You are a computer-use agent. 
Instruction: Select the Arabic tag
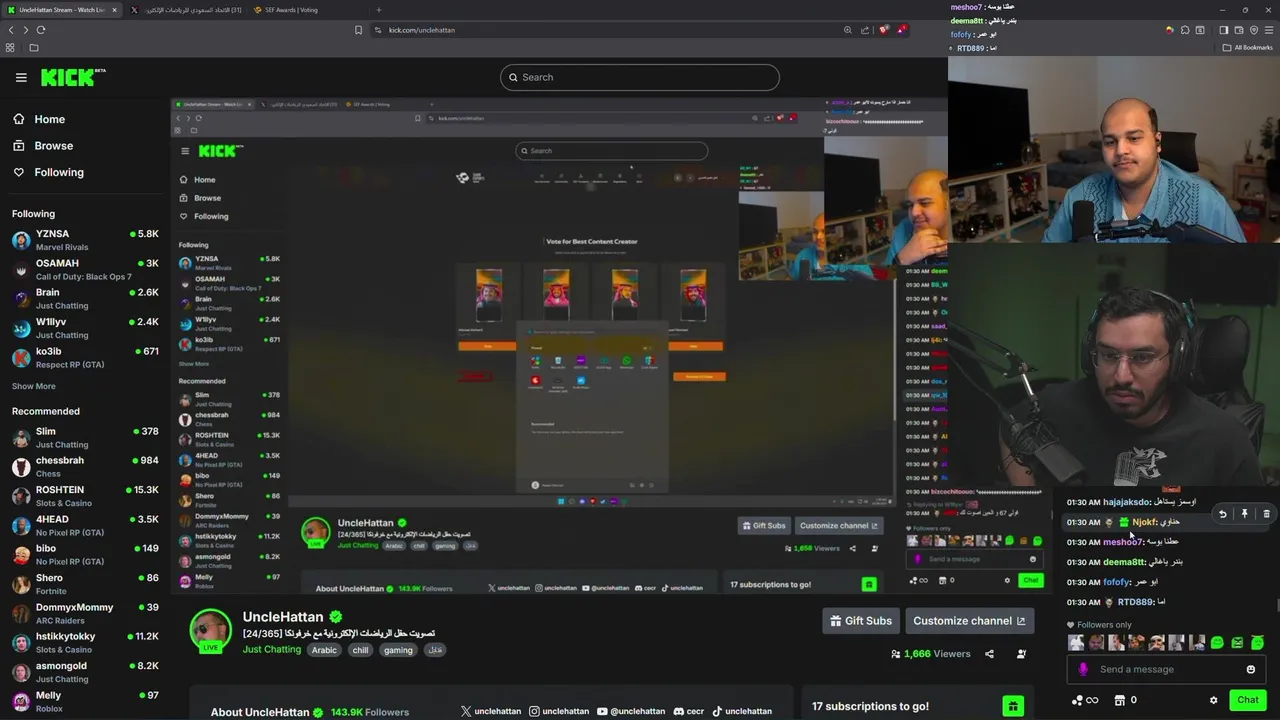click(324, 650)
